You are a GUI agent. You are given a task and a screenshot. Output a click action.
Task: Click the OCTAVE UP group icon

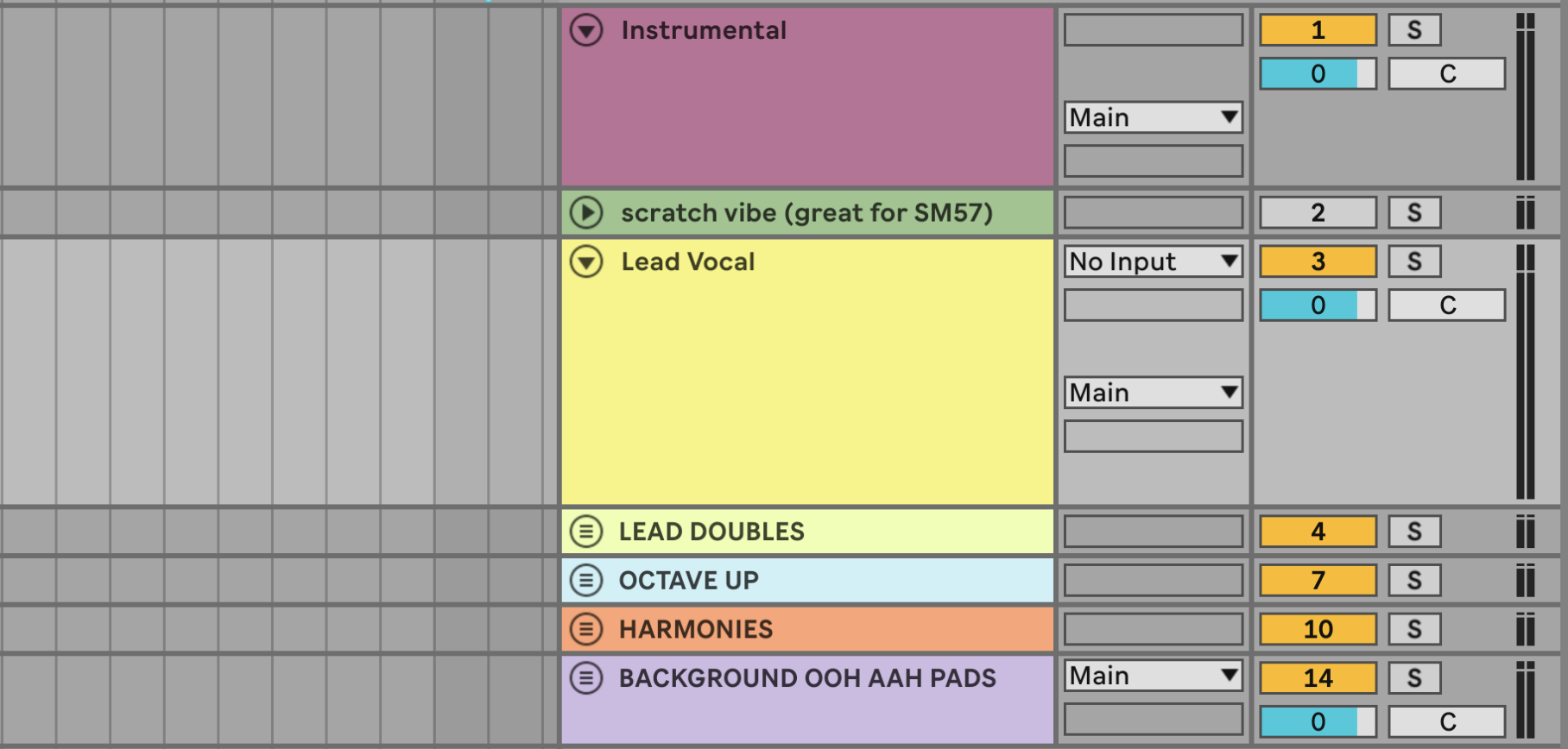pos(586,581)
